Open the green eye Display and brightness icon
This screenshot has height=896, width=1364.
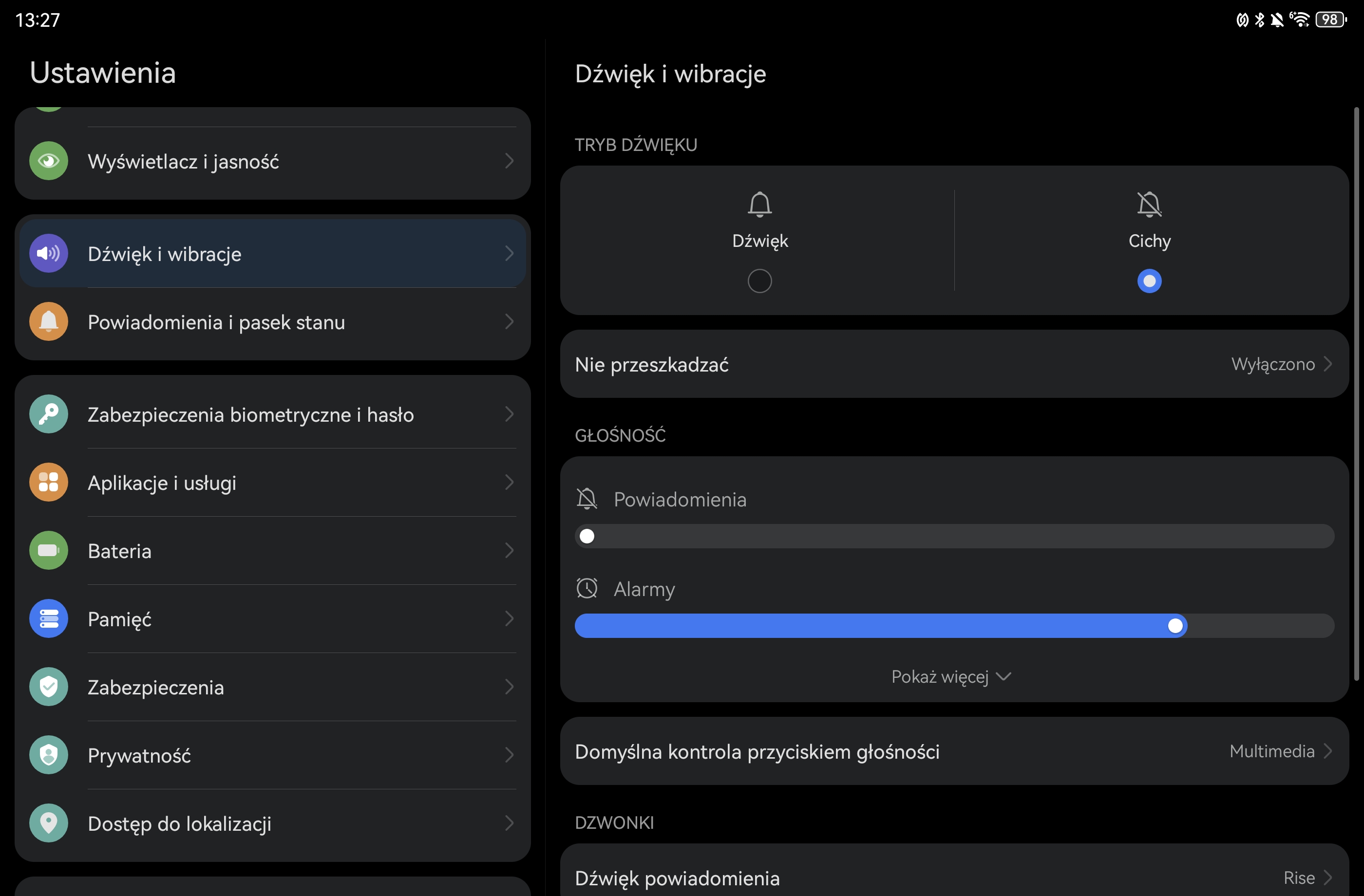point(49,161)
